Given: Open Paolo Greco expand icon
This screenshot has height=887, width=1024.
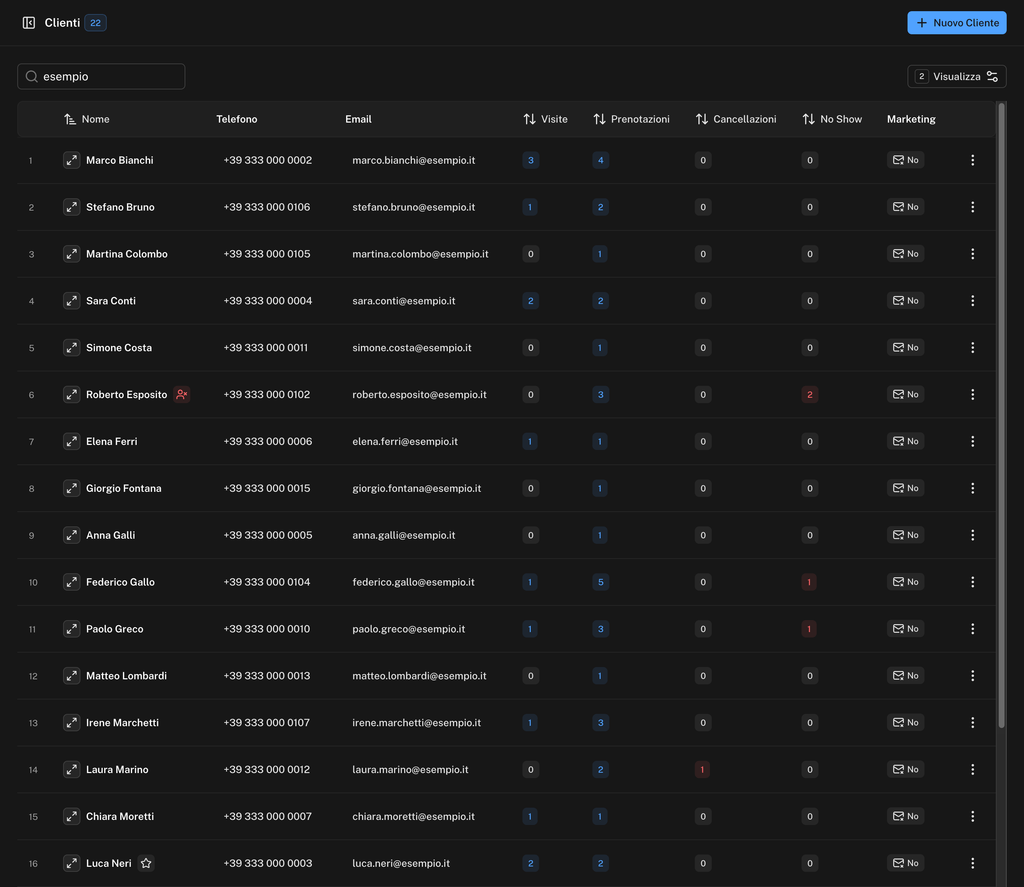Looking at the screenshot, I should (x=71, y=629).
